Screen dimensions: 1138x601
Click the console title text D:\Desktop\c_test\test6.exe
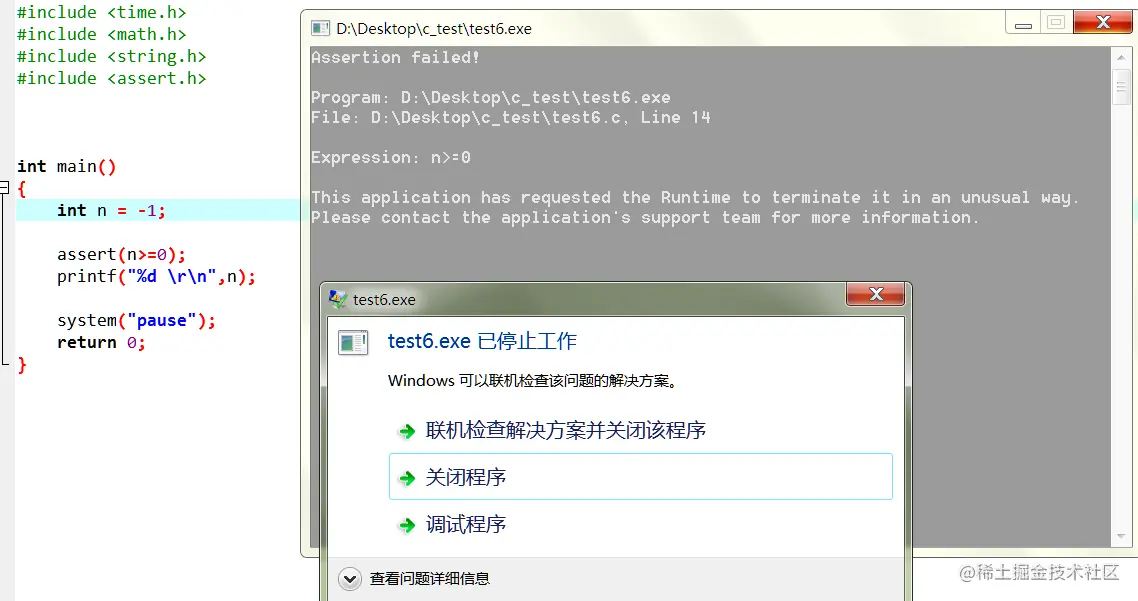pyautogui.click(x=434, y=29)
